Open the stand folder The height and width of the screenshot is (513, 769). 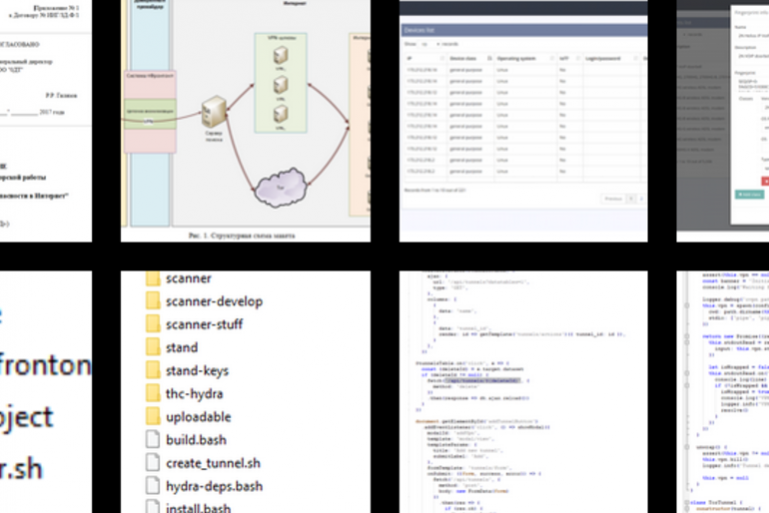(x=182, y=347)
